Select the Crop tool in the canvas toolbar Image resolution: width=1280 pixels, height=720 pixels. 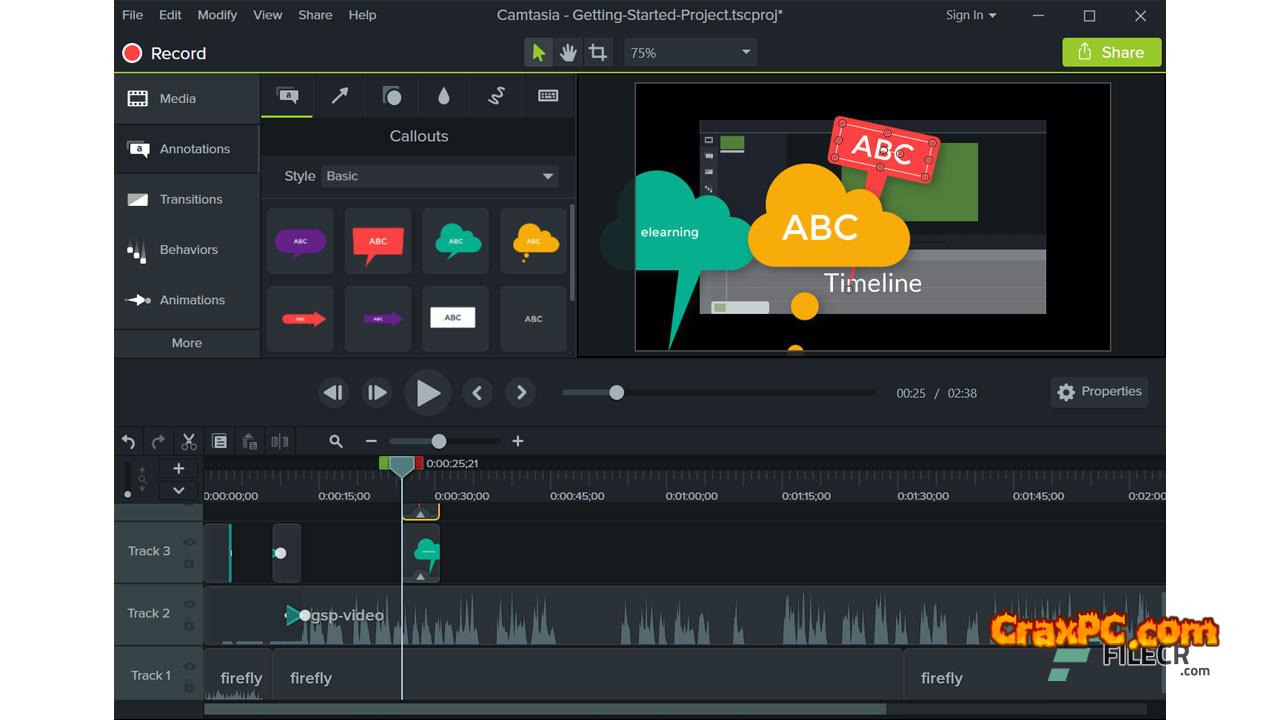[598, 53]
